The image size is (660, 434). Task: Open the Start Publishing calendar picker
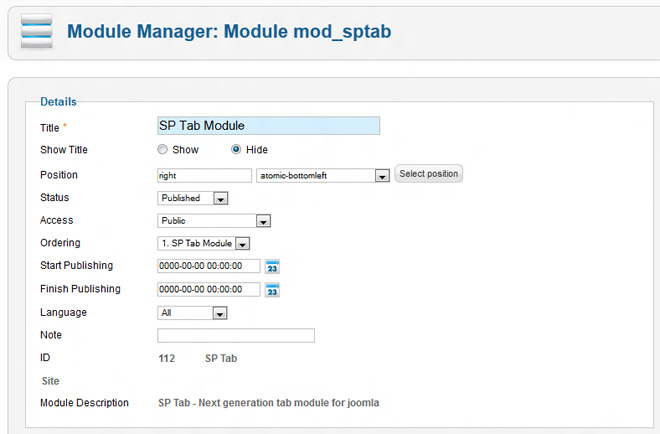272,266
